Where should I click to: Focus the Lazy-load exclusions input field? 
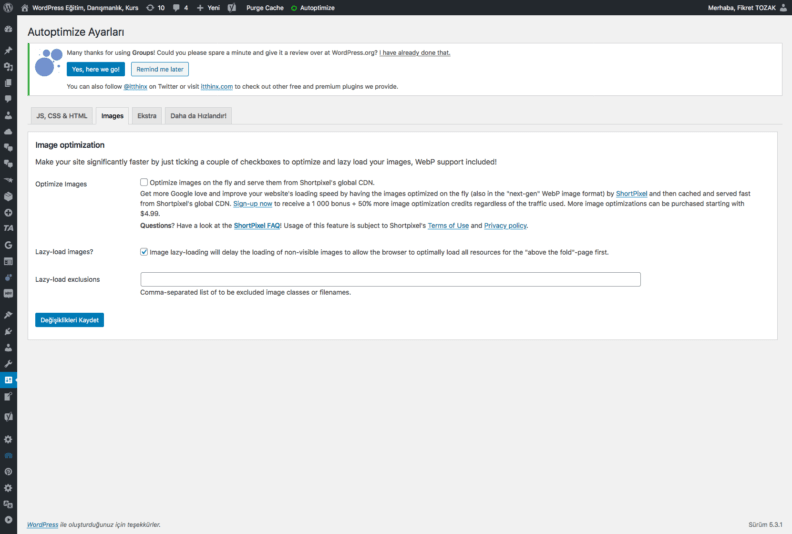click(x=390, y=279)
